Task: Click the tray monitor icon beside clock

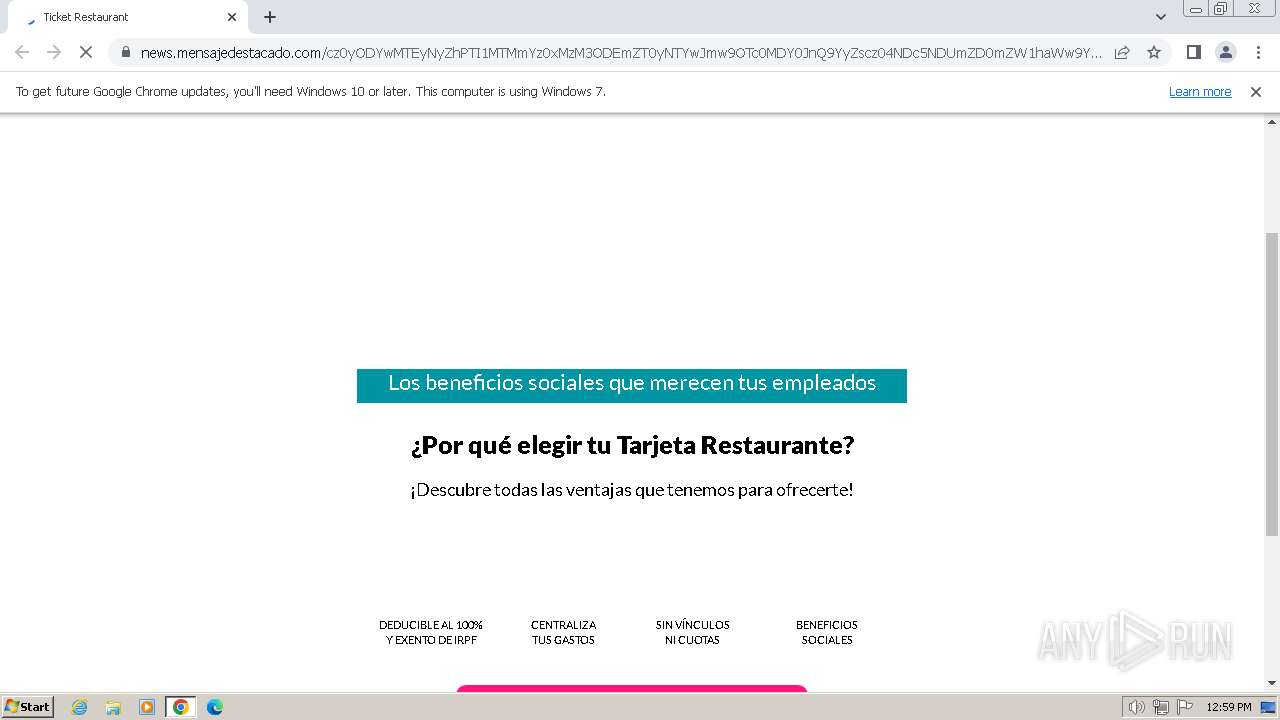Action: (1268, 707)
